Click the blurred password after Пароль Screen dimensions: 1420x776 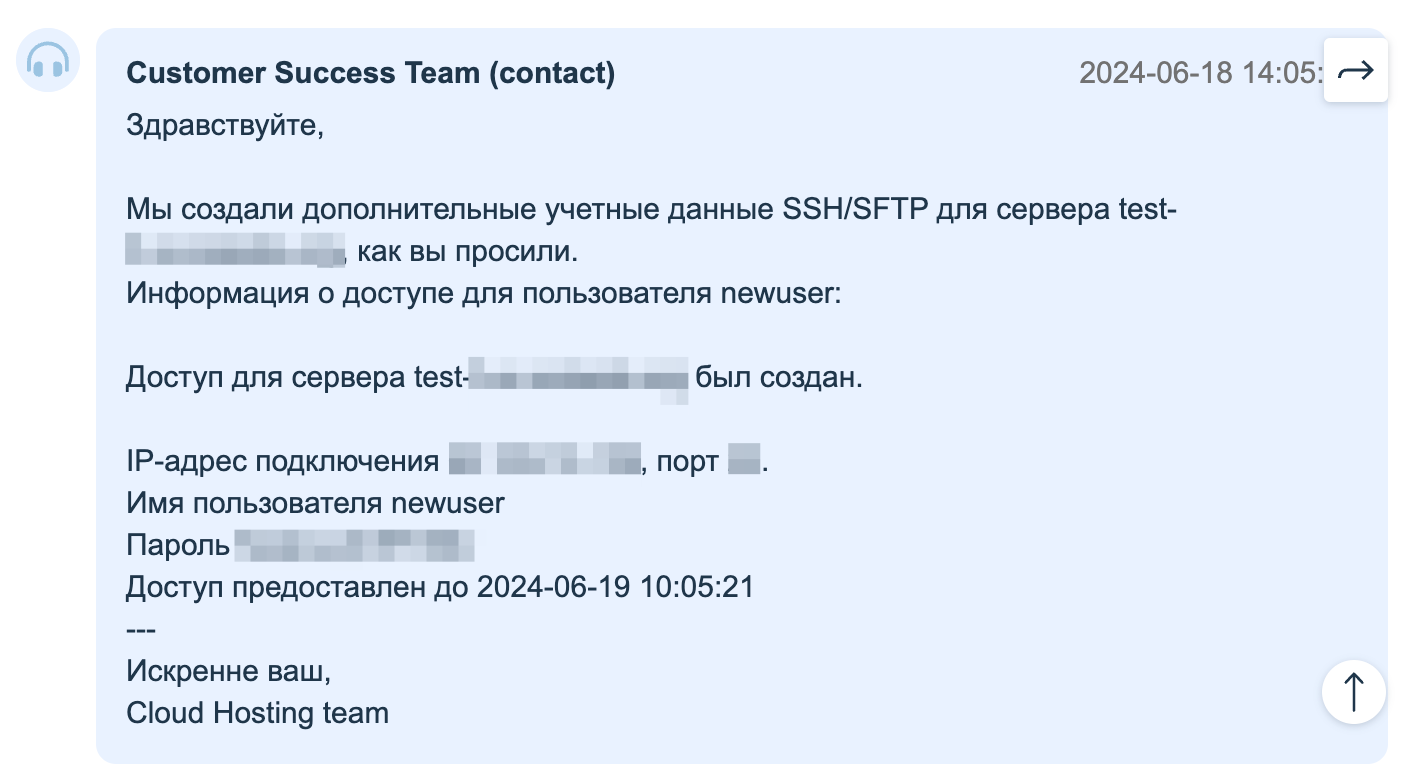(353, 545)
